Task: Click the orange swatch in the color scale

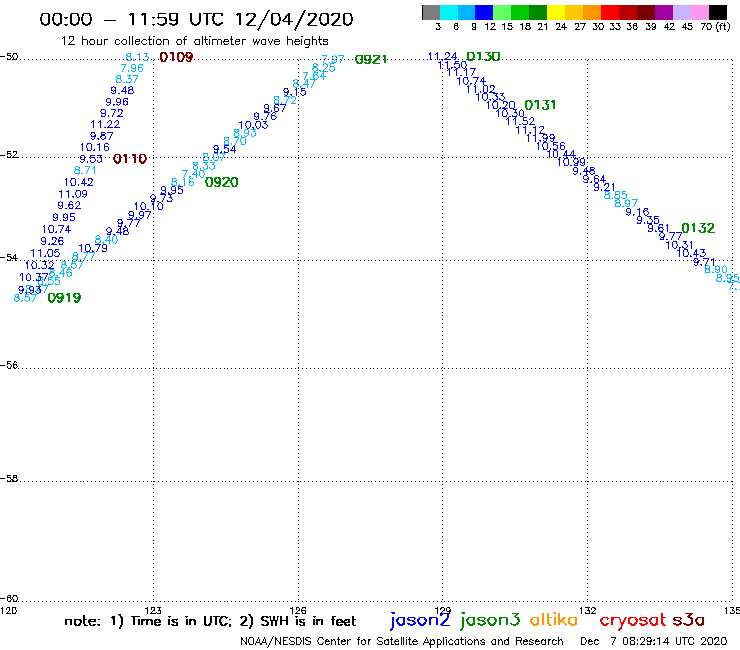Action: click(592, 12)
